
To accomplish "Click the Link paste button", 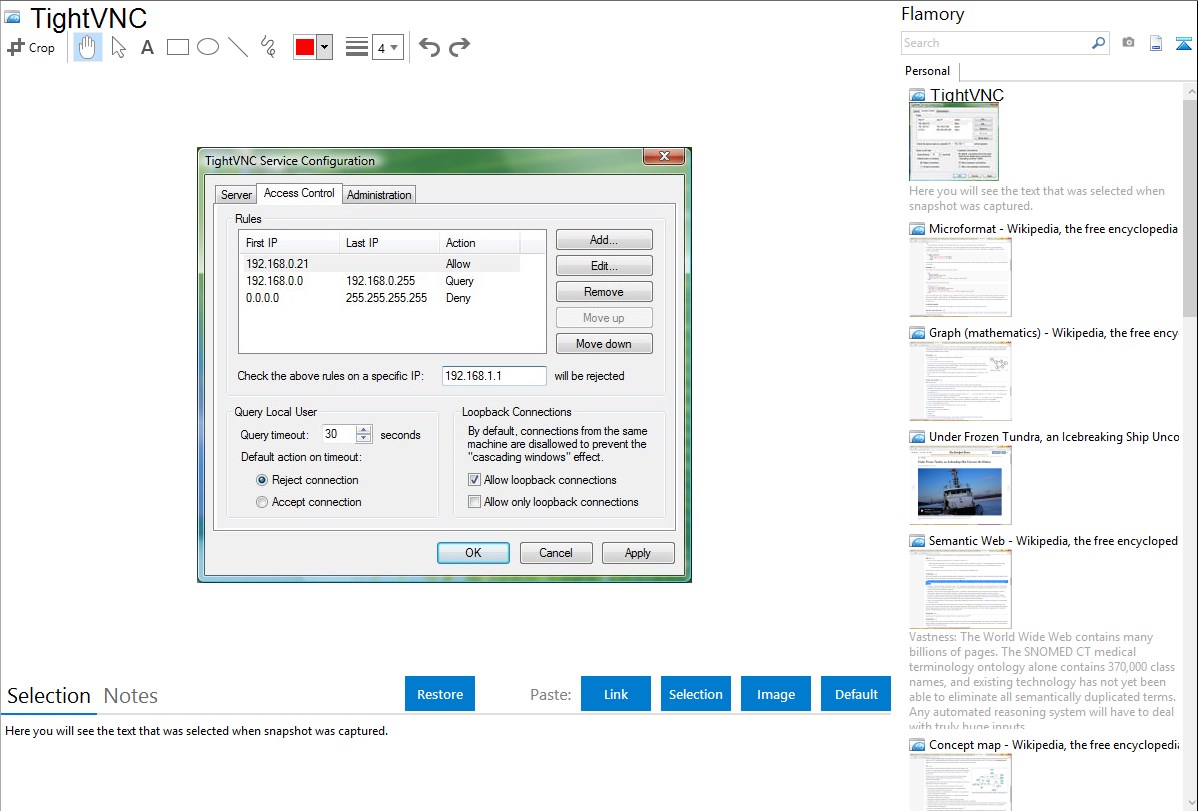I will click(x=616, y=694).
